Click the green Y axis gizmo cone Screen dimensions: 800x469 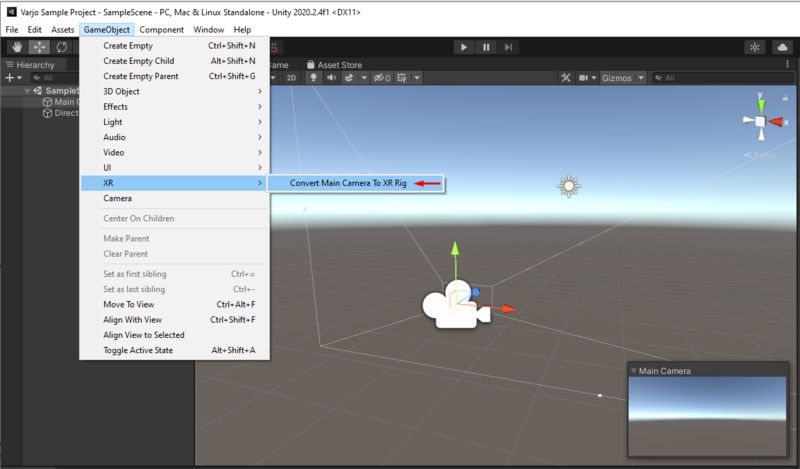coord(761,106)
